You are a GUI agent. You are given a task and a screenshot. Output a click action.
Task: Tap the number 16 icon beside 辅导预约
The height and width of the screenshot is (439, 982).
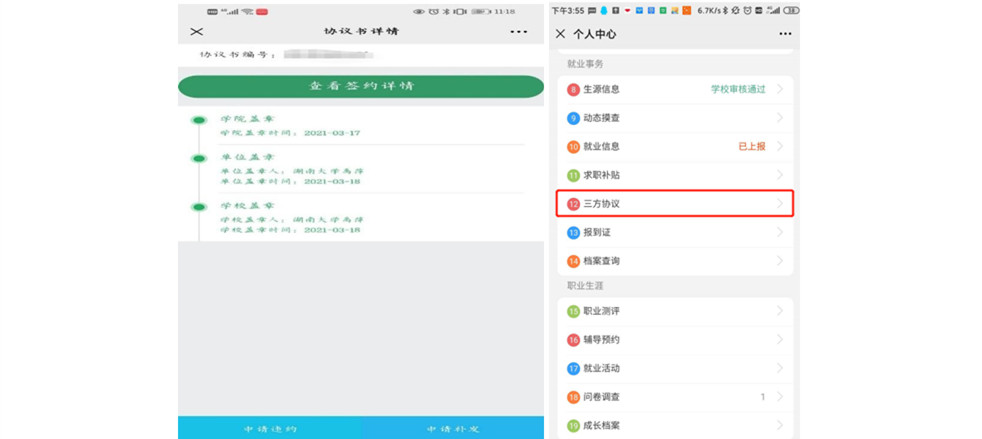pyautogui.click(x=573, y=340)
